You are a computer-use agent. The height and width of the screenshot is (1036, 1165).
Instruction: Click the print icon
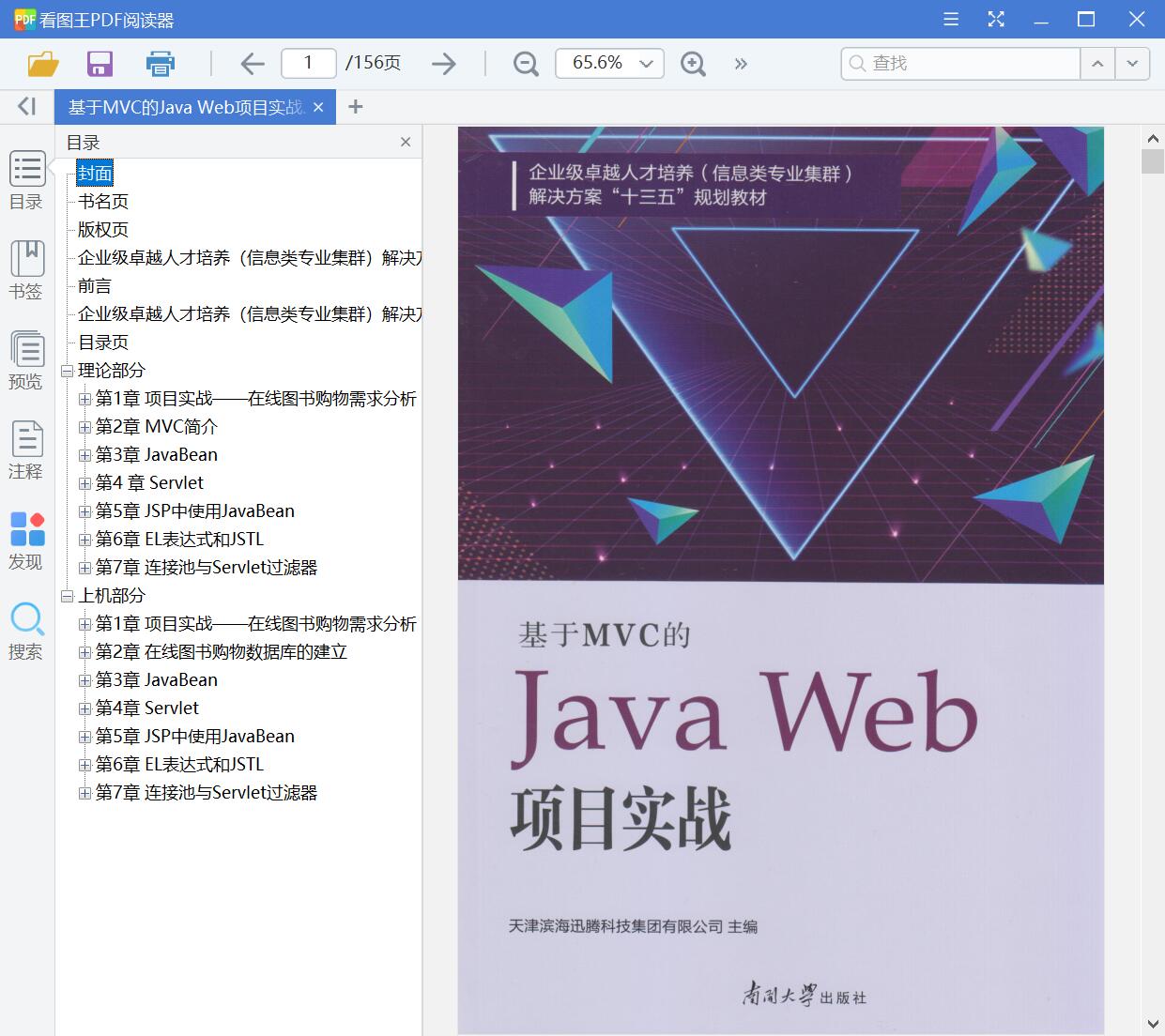coord(160,63)
